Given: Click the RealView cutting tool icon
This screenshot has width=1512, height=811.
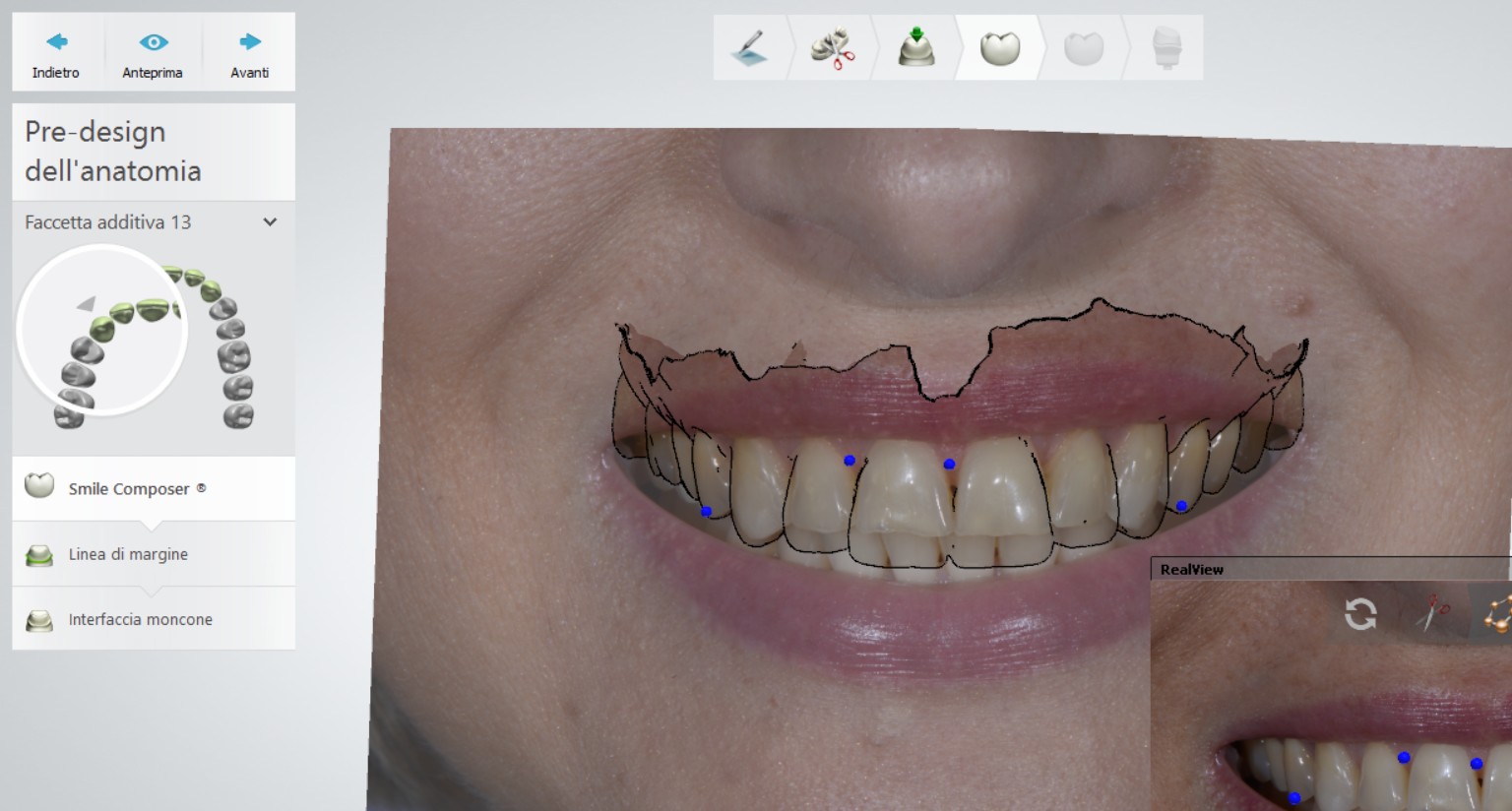Looking at the screenshot, I should 1432,614.
